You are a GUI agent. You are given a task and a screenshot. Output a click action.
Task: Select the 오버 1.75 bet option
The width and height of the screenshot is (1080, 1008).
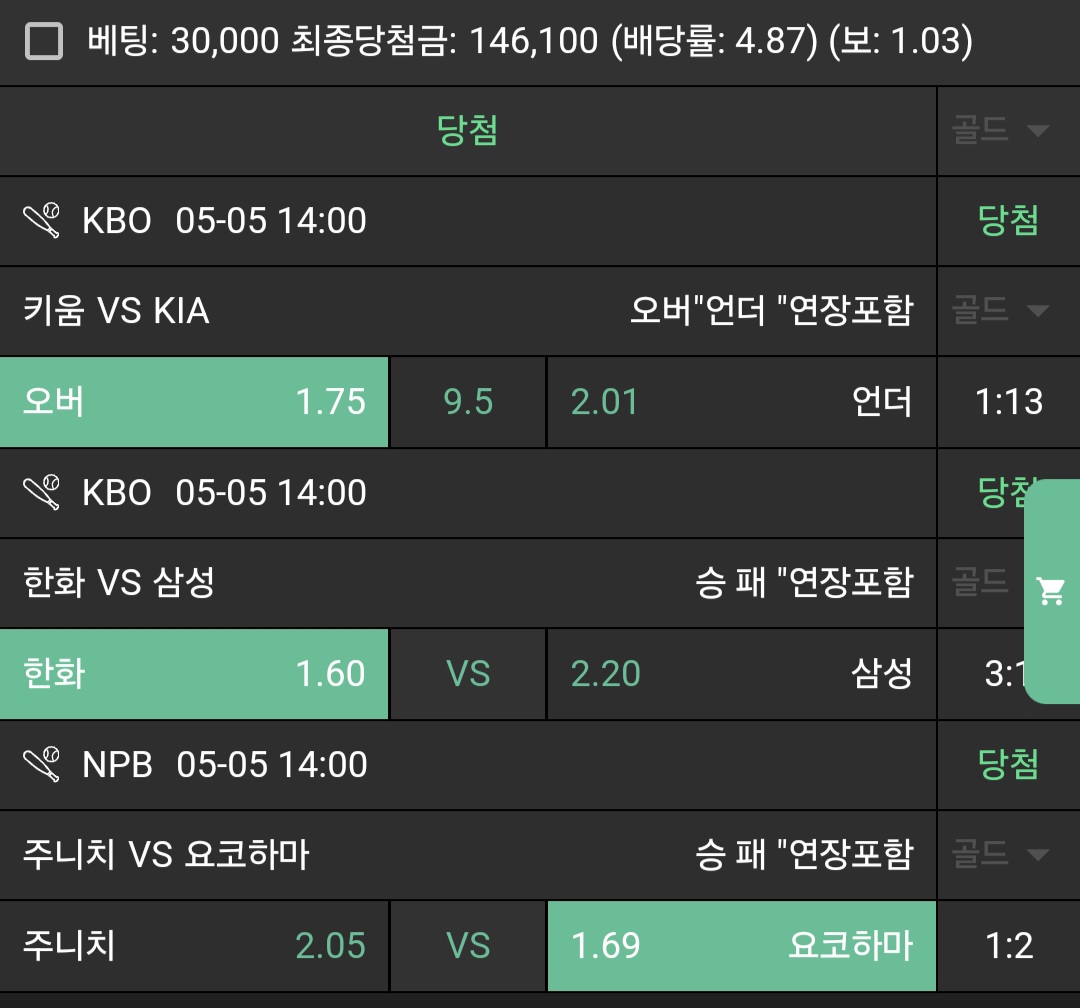194,402
